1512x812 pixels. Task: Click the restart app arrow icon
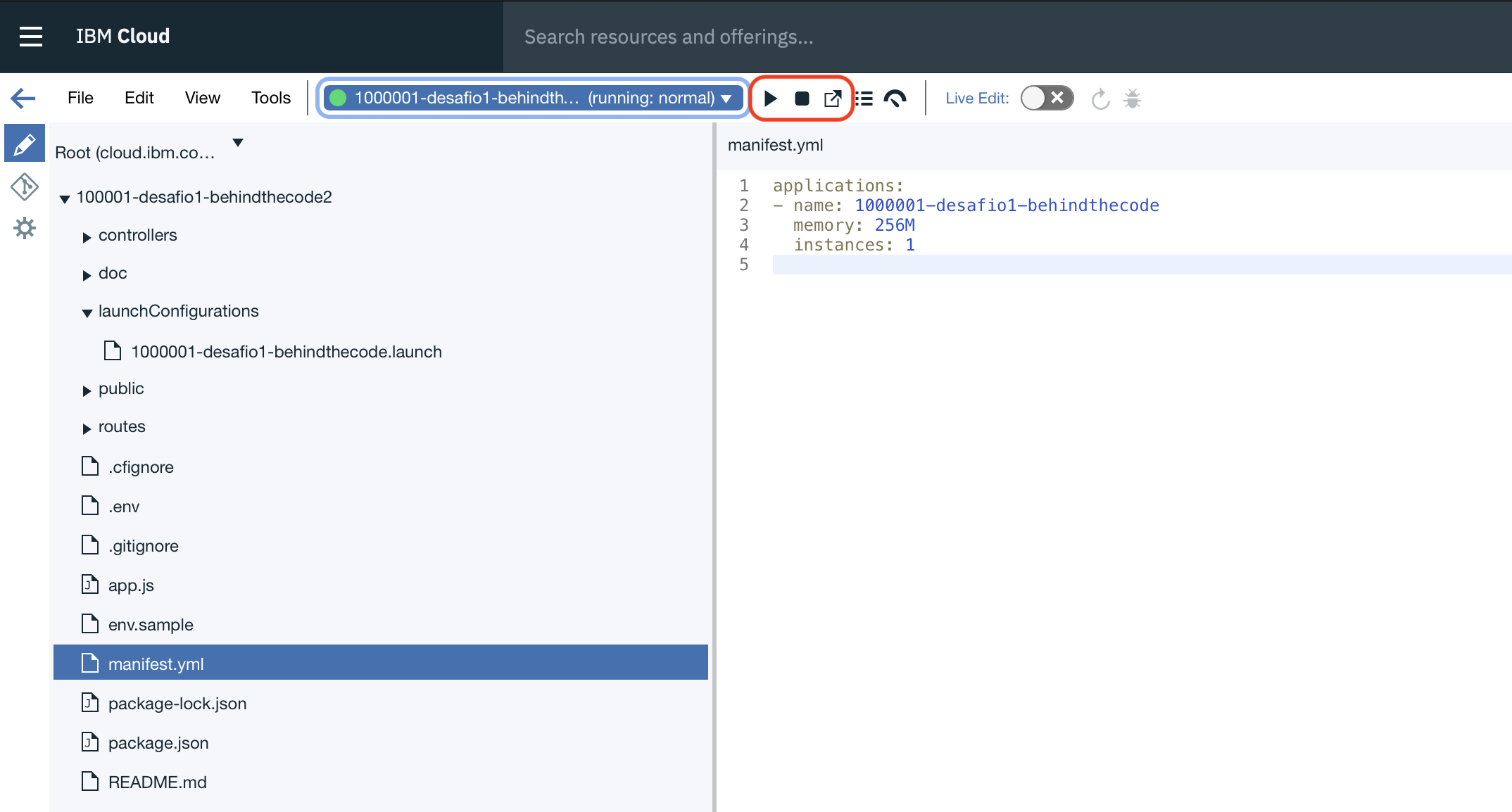click(x=1100, y=99)
